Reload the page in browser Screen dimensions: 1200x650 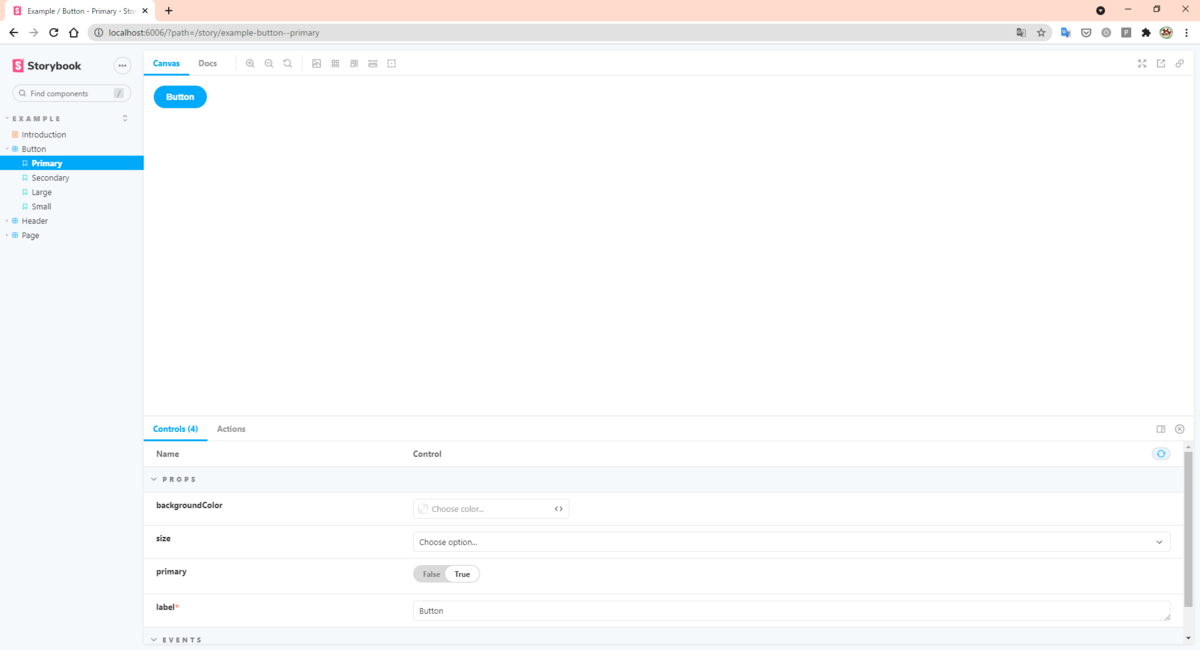(54, 33)
